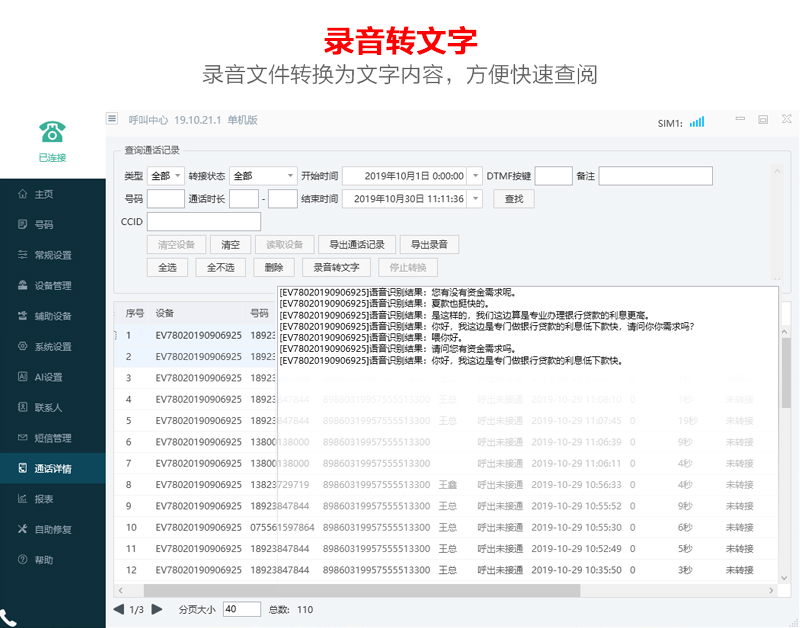Click the green telephone connection icon
The height and width of the screenshot is (628, 800).
tap(52, 131)
